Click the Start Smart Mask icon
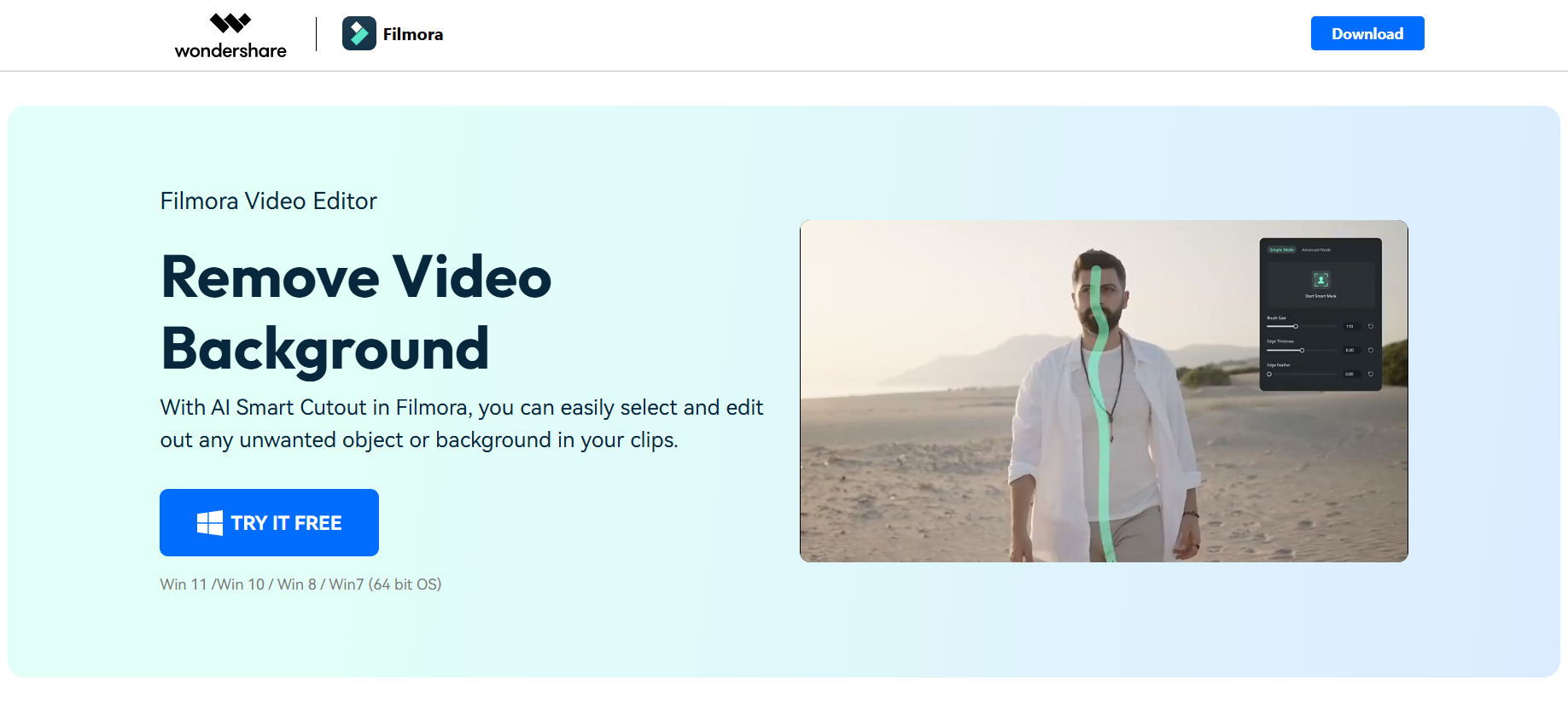Viewport: 1568px width, 727px height. tap(1320, 280)
